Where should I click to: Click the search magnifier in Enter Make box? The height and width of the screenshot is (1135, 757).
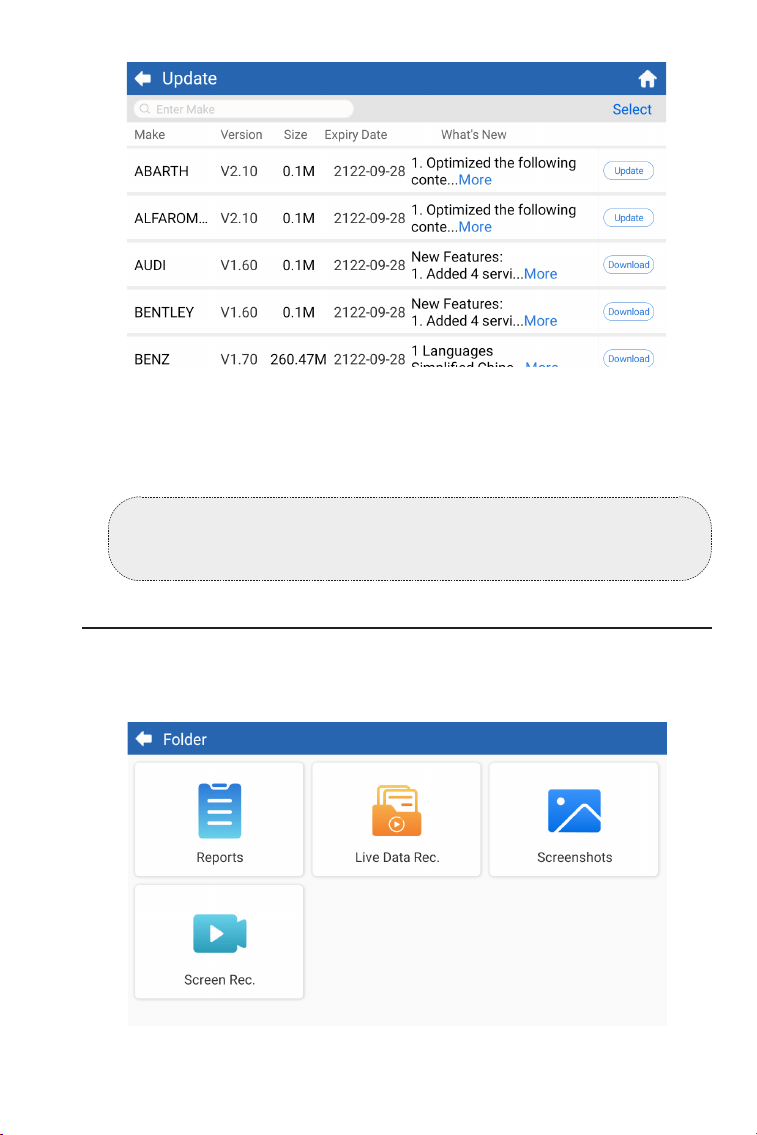[145, 109]
